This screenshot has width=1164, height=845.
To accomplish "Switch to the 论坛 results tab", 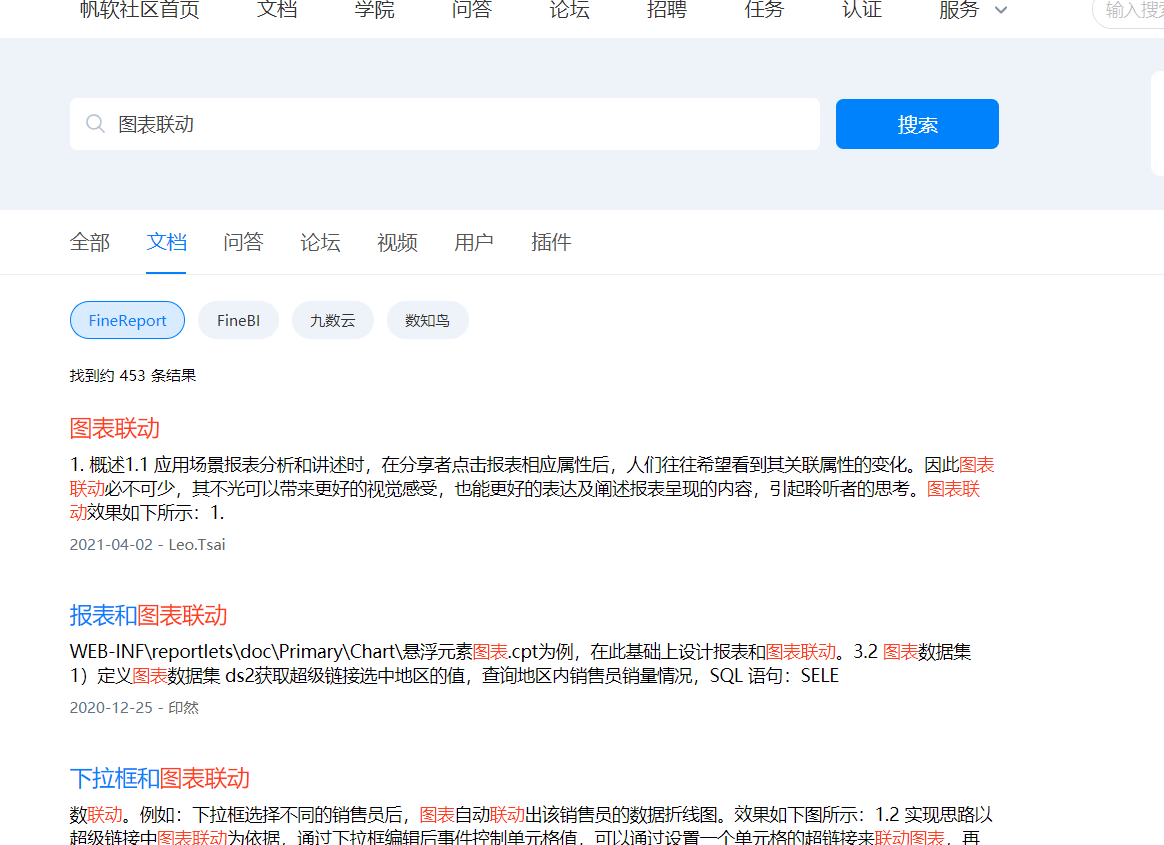I will point(320,242).
